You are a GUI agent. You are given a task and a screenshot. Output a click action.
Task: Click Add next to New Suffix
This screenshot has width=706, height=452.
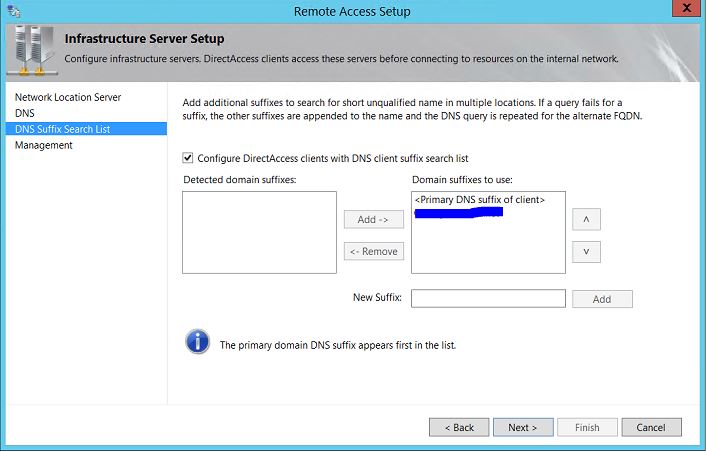pos(602,299)
